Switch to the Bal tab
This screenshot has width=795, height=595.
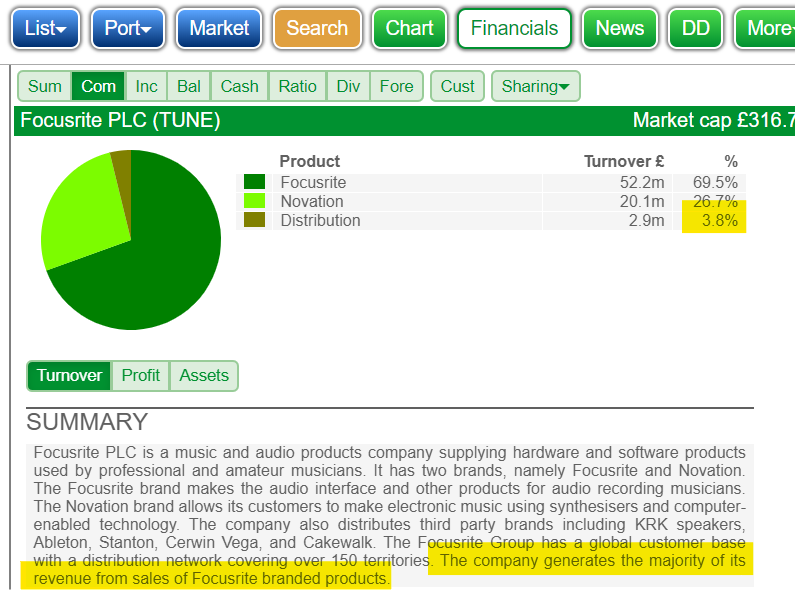[x=189, y=86]
